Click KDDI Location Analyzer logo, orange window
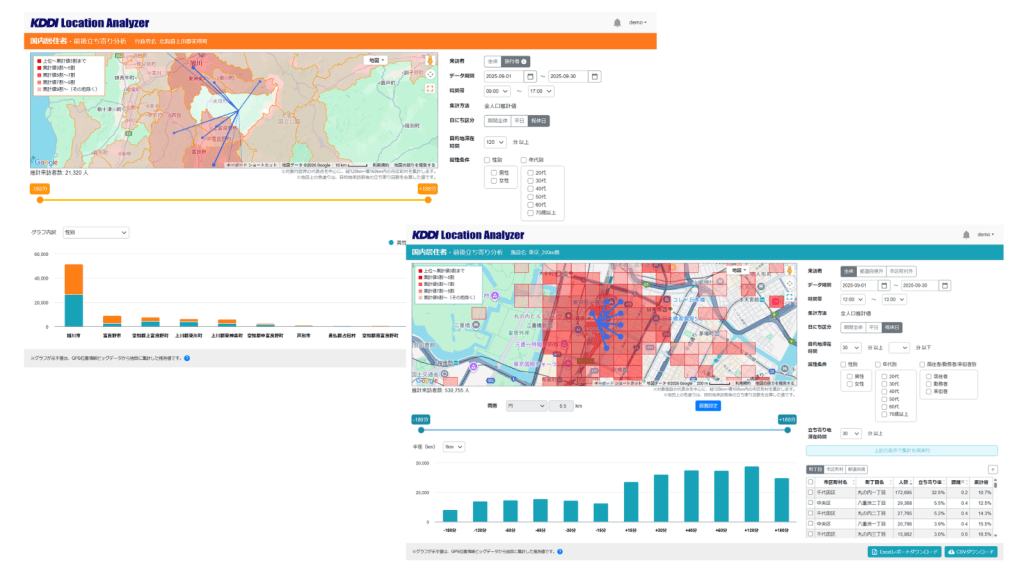Screen dimensions: 1024x576 point(89,23)
